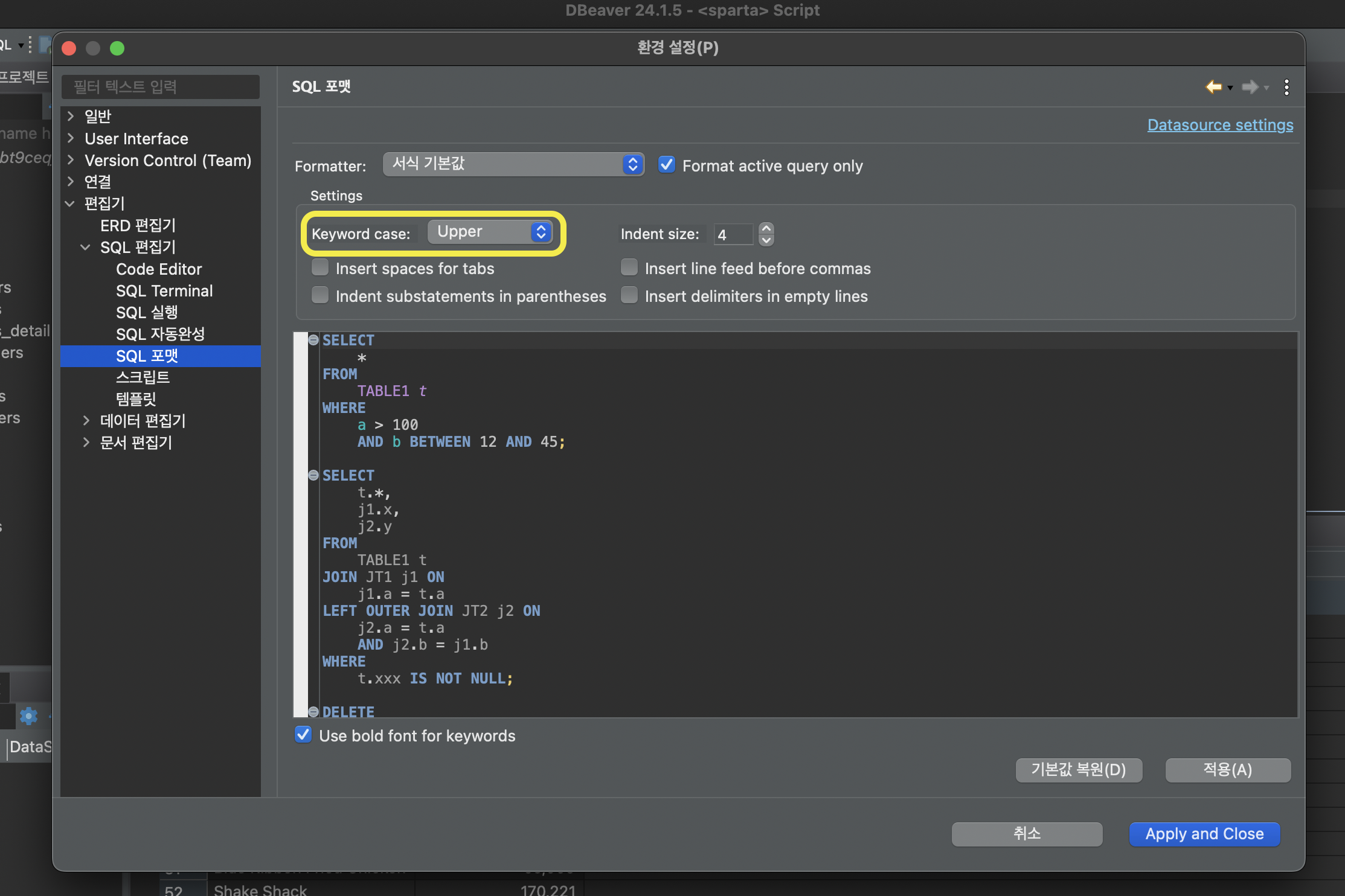Open the three-dot view menu
The image size is (1345, 896).
[1287, 87]
